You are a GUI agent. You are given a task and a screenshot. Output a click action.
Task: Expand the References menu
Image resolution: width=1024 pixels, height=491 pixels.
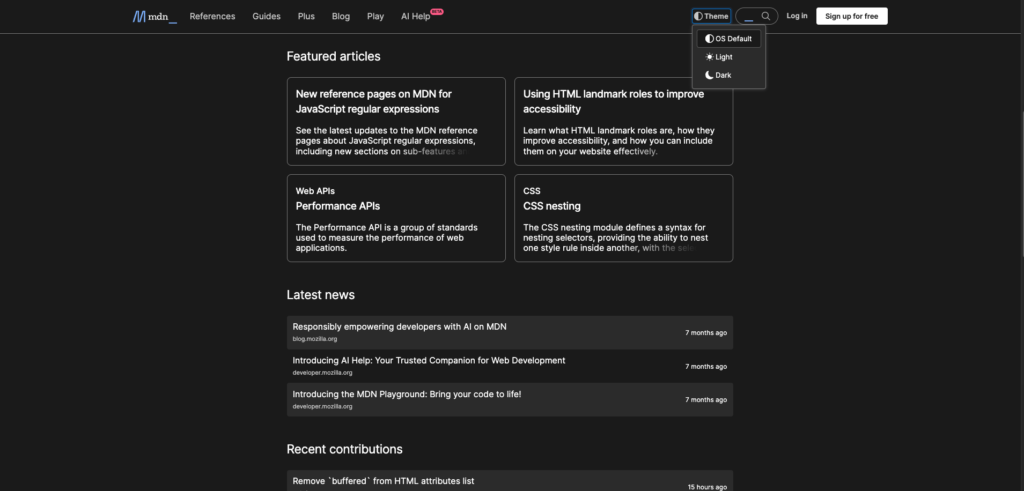pyautogui.click(x=212, y=16)
